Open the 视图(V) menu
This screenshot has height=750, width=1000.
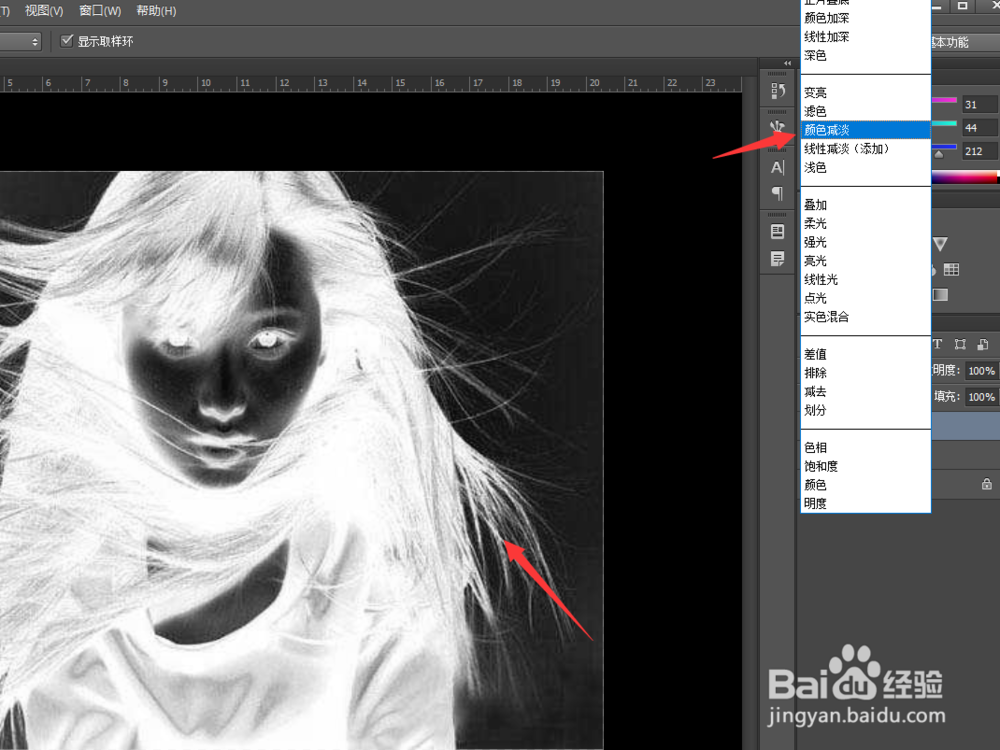coord(43,11)
